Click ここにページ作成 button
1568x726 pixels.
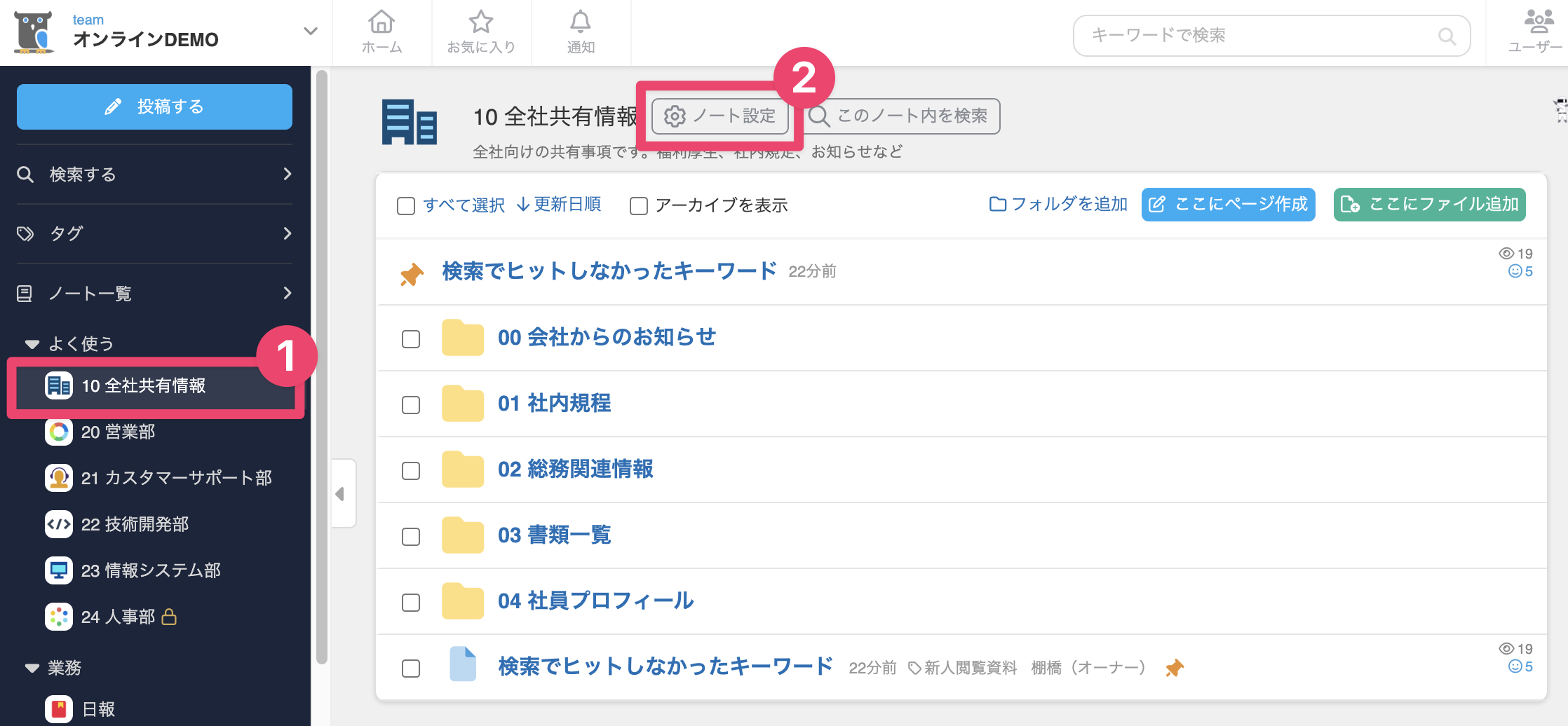click(x=1229, y=205)
